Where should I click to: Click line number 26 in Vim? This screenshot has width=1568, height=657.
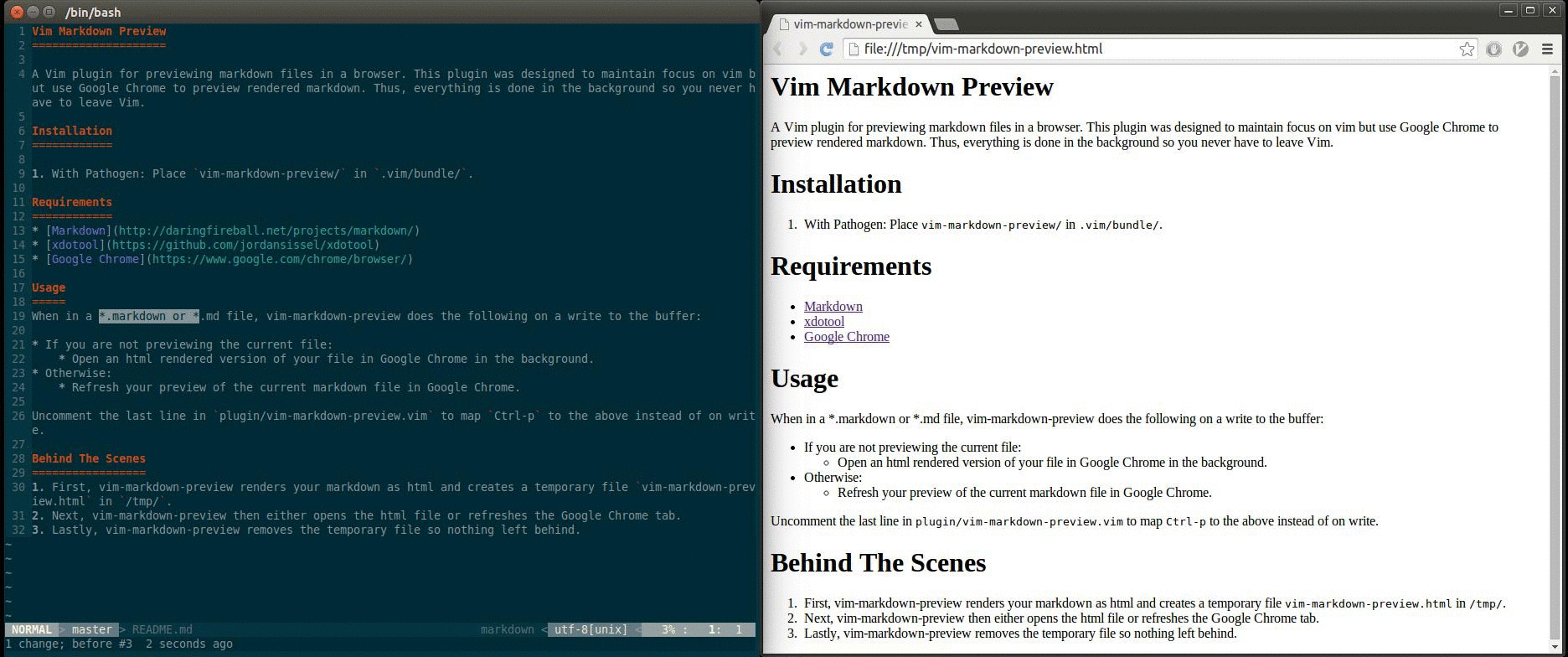coord(18,416)
